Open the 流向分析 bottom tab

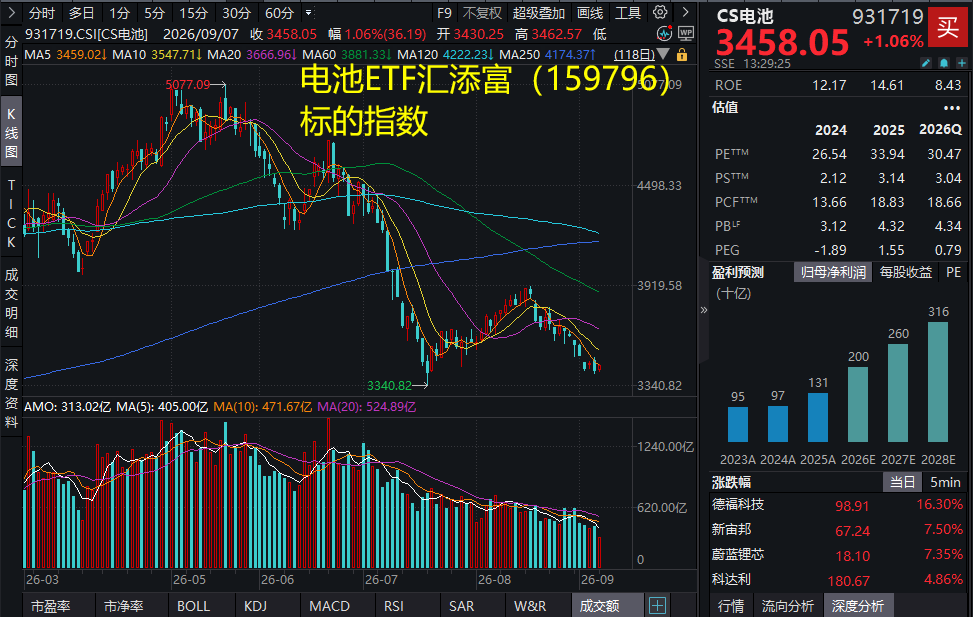point(787,606)
